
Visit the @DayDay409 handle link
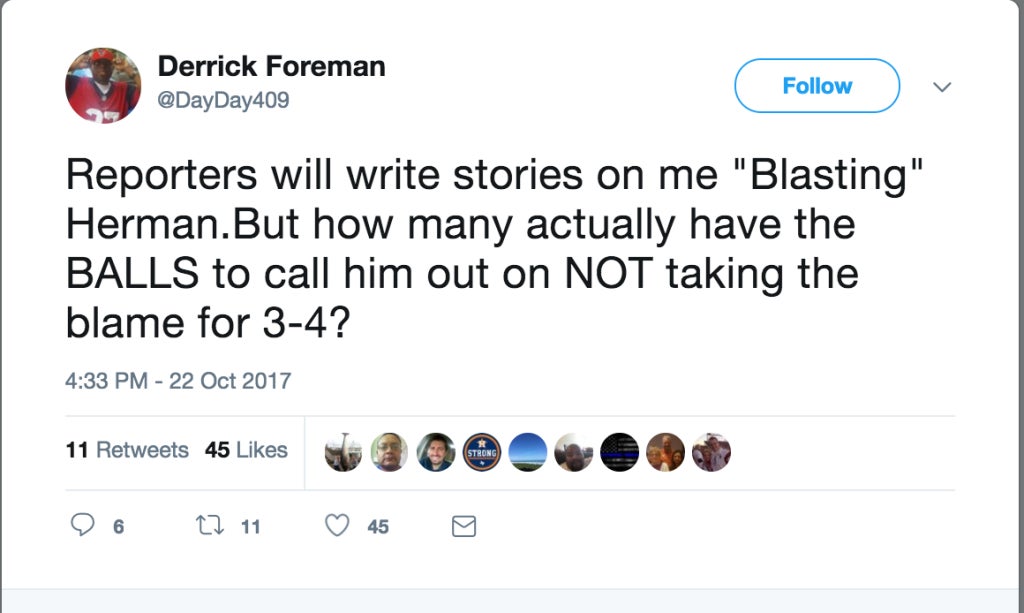coord(223,100)
